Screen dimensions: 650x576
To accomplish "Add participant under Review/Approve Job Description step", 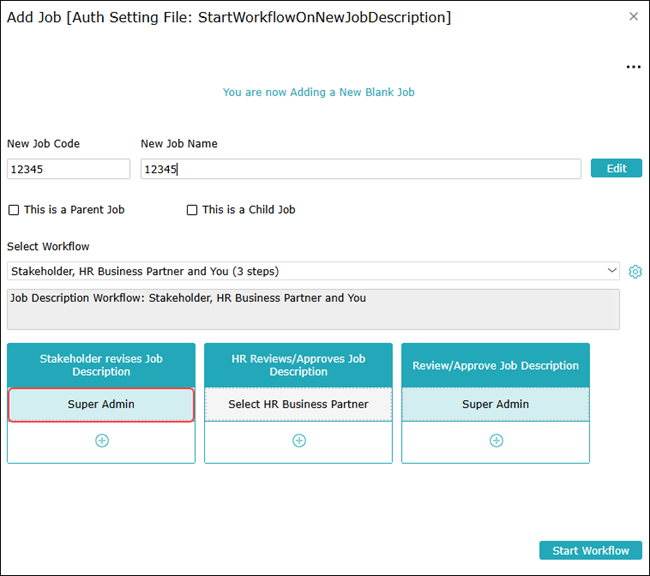I will coord(495,441).
